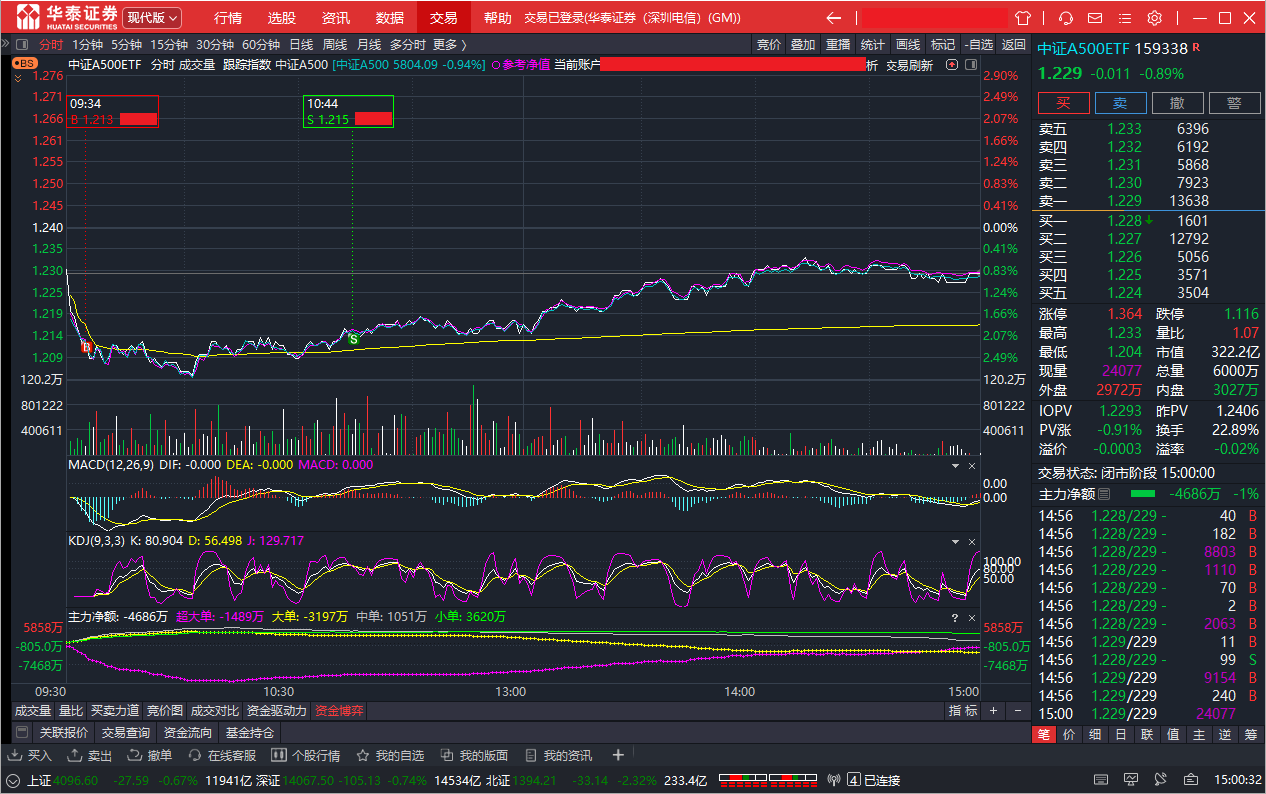Open the 行情 menu
Image resolution: width=1266 pixels, height=794 pixels.
pos(228,18)
